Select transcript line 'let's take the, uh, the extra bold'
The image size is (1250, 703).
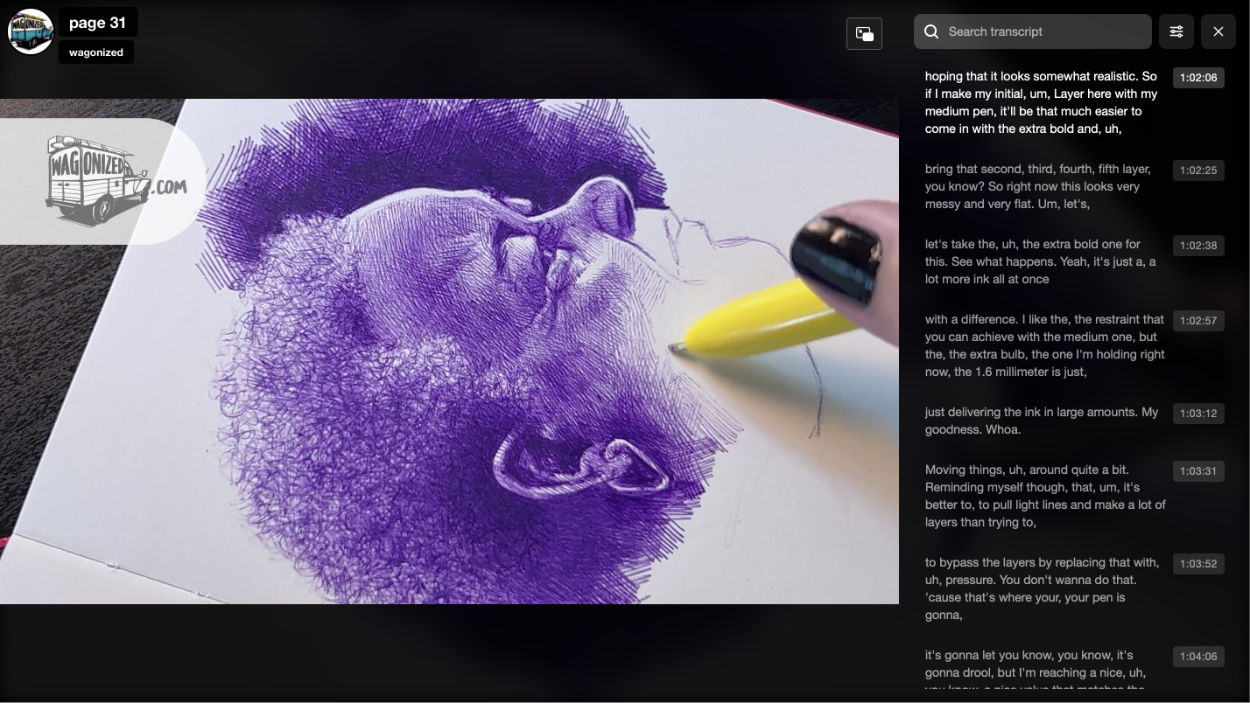click(1042, 262)
